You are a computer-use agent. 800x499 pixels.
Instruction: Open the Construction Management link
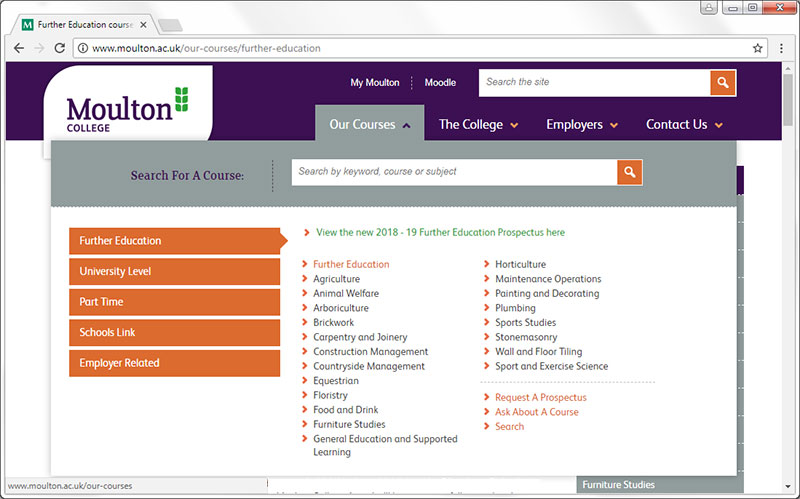(370, 352)
